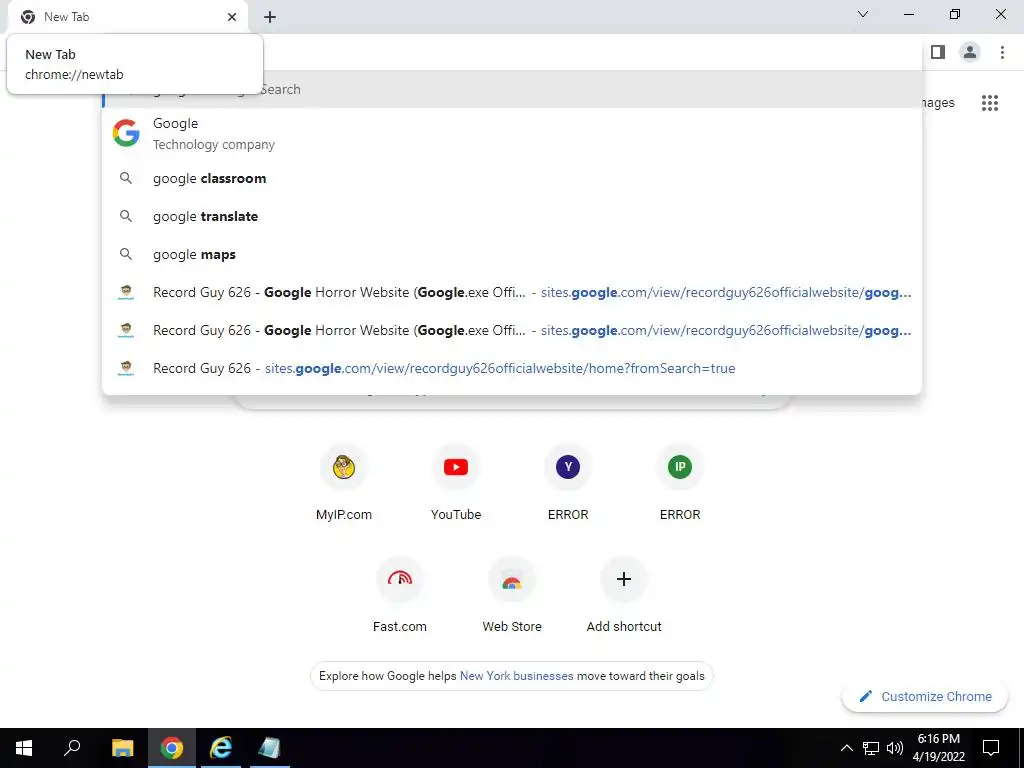Open the Chrome side panel icon
The height and width of the screenshot is (768, 1024).
(x=938, y=52)
